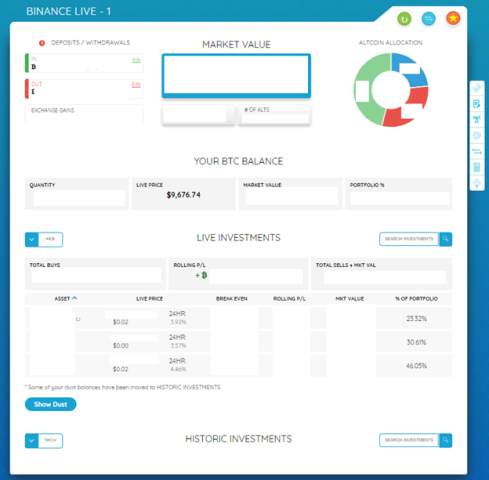Open the transfer arrows sidebar icon

click(477, 151)
